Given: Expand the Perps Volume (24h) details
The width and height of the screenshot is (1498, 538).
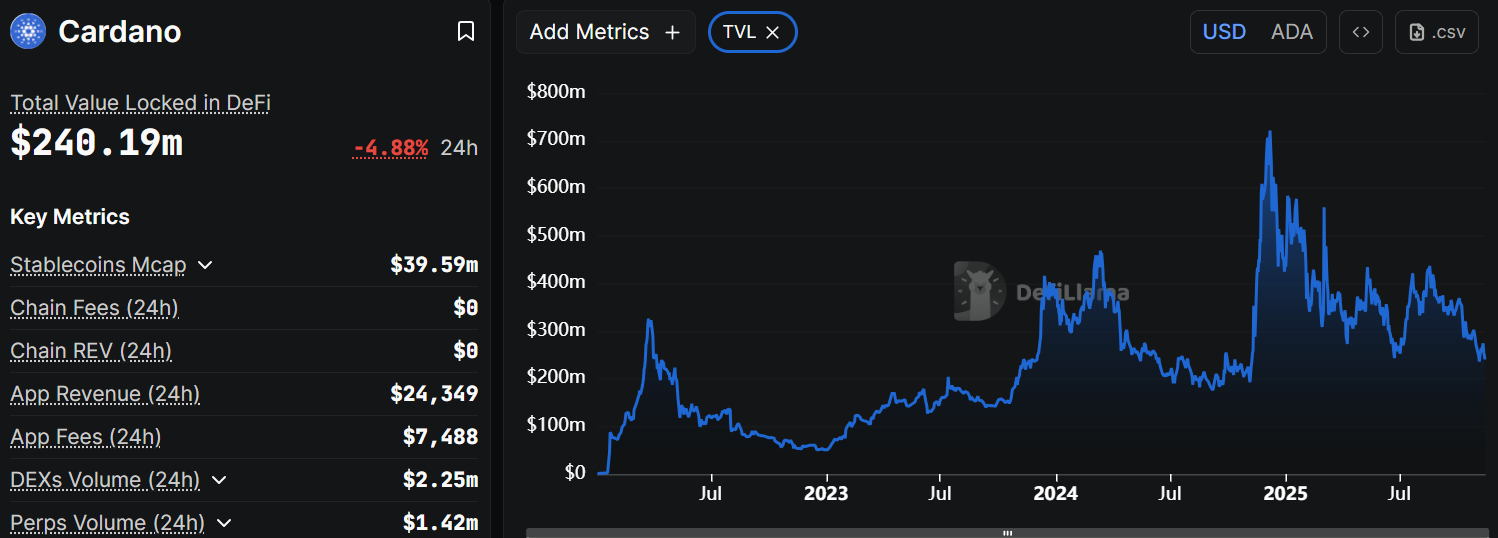Looking at the screenshot, I should point(224,523).
